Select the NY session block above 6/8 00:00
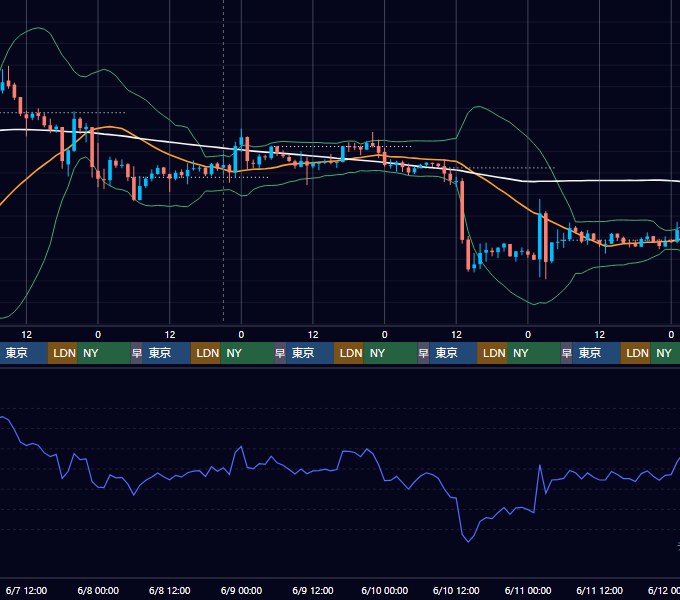This screenshot has width=680, height=600. [x=104, y=353]
